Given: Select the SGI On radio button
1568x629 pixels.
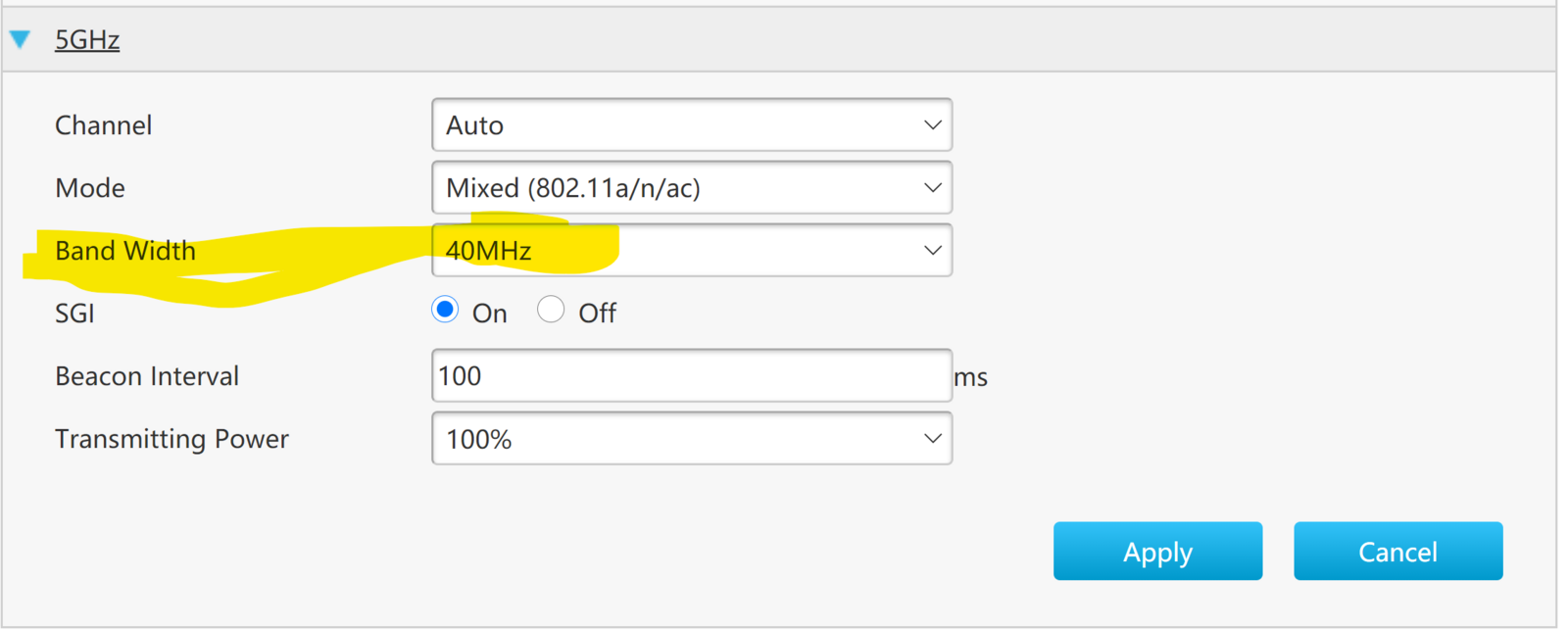Looking at the screenshot, I should 445,310.
